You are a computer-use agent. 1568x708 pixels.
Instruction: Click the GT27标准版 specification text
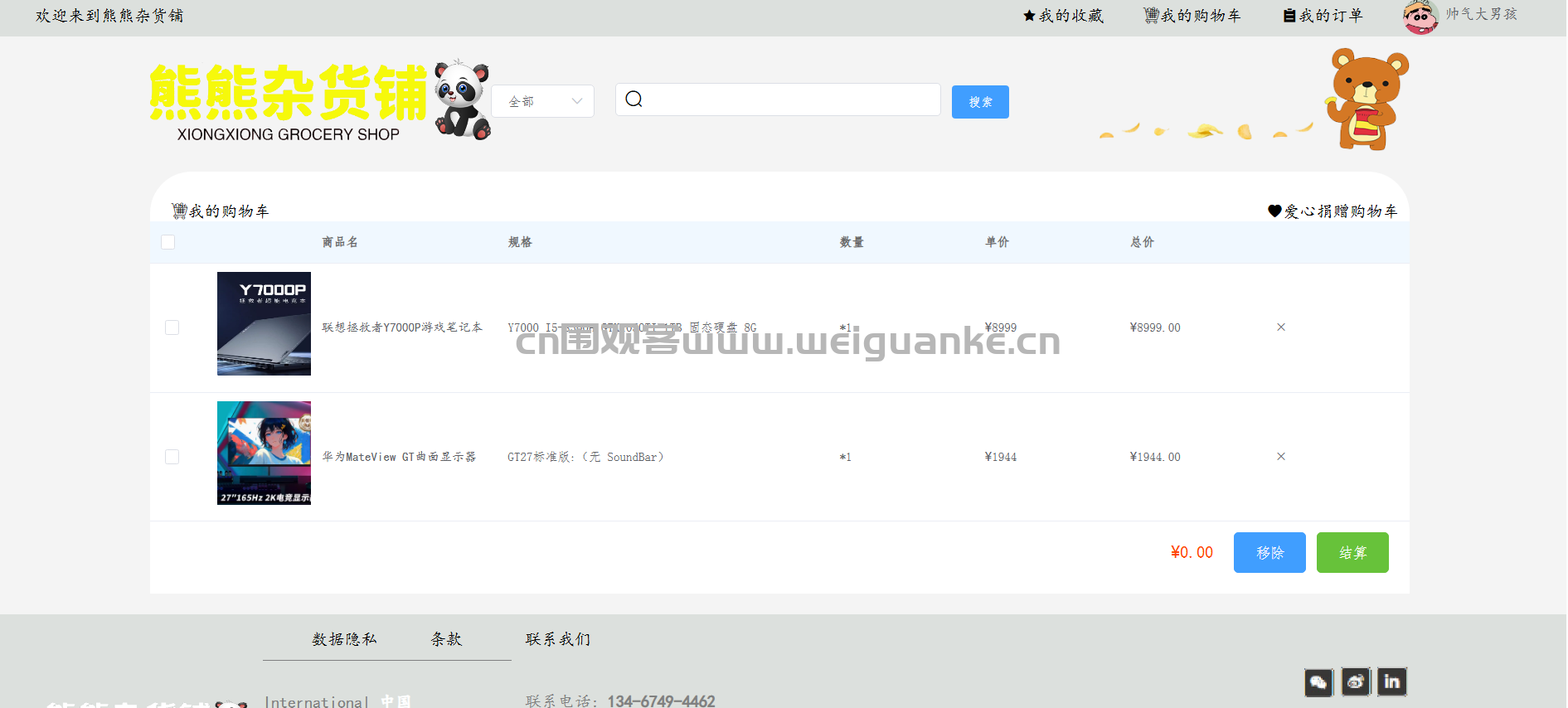click(585, 457)
